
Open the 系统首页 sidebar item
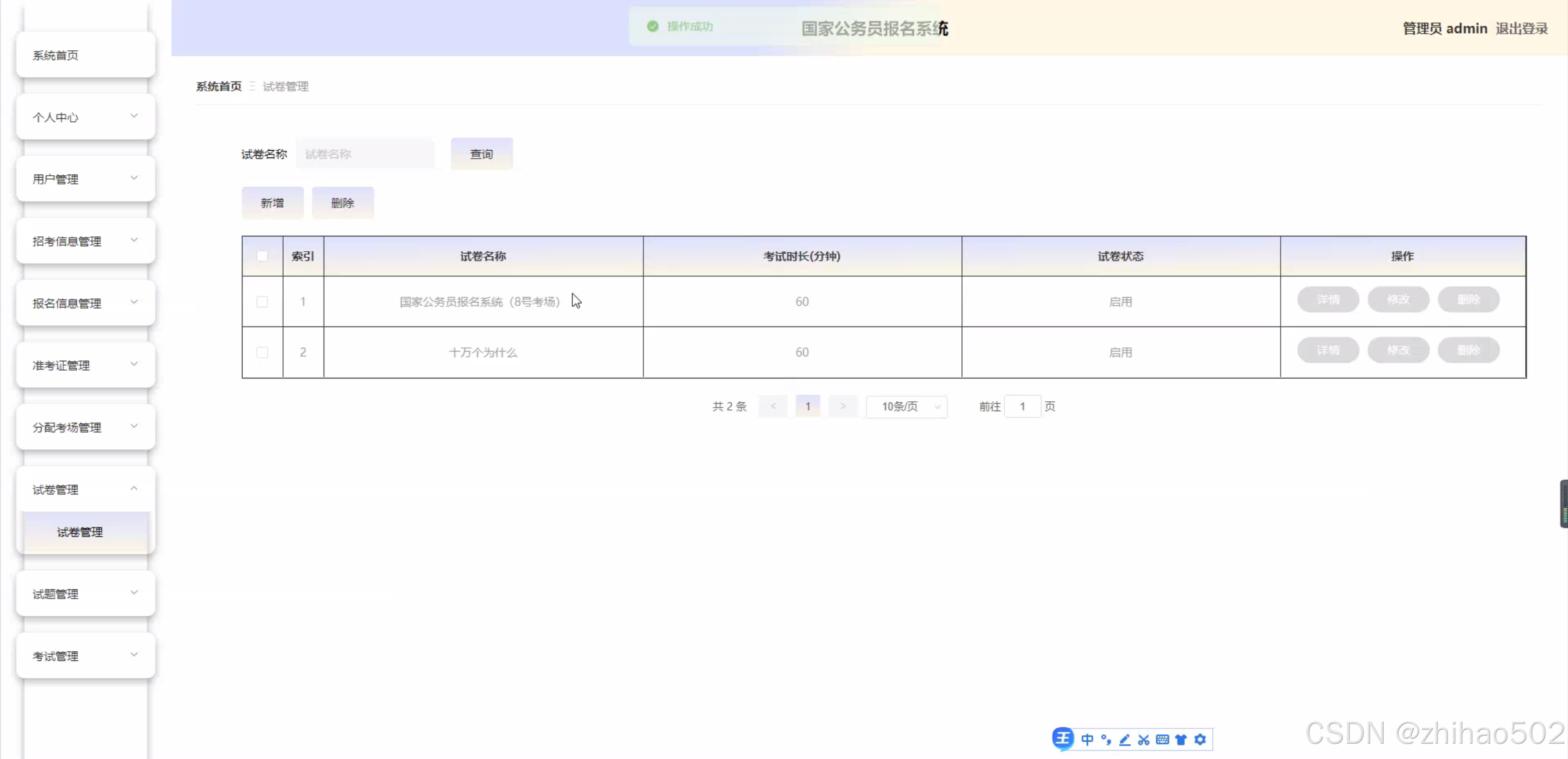point(86,55)
